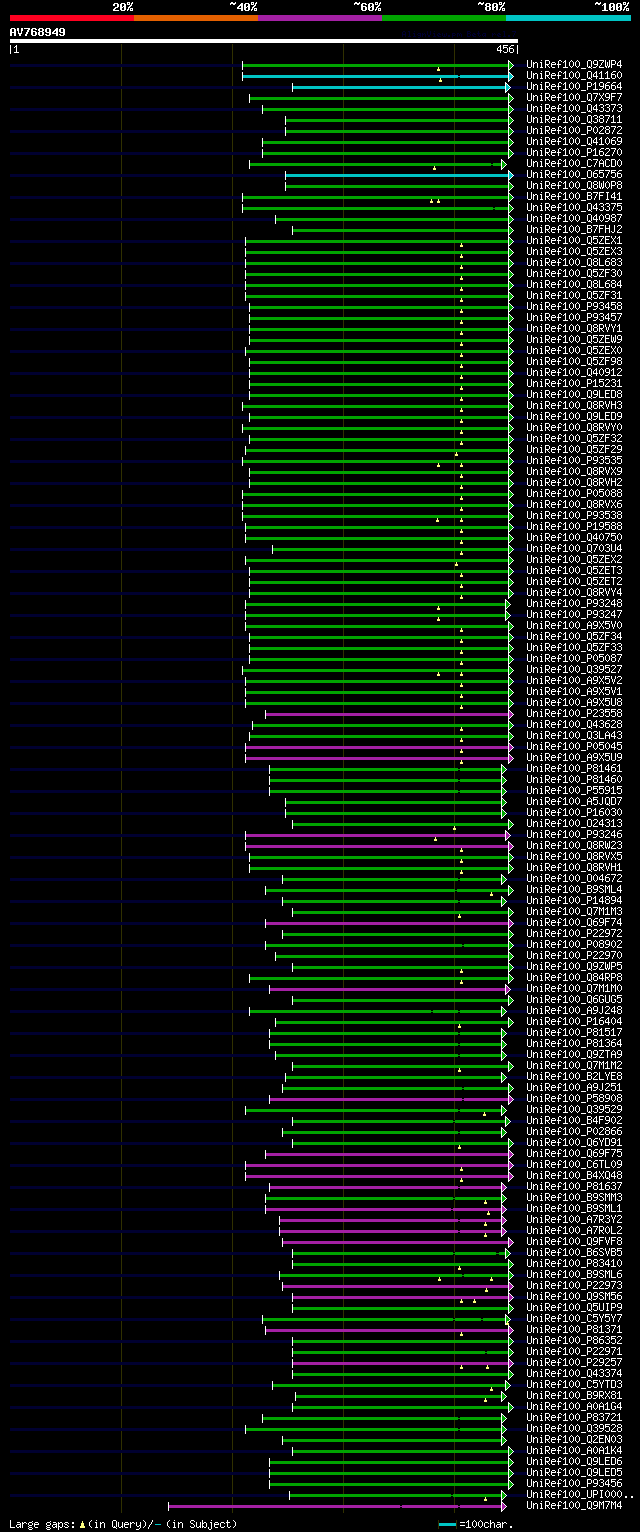Select the UniRef100_C5Y5Y7 label

573,1318
